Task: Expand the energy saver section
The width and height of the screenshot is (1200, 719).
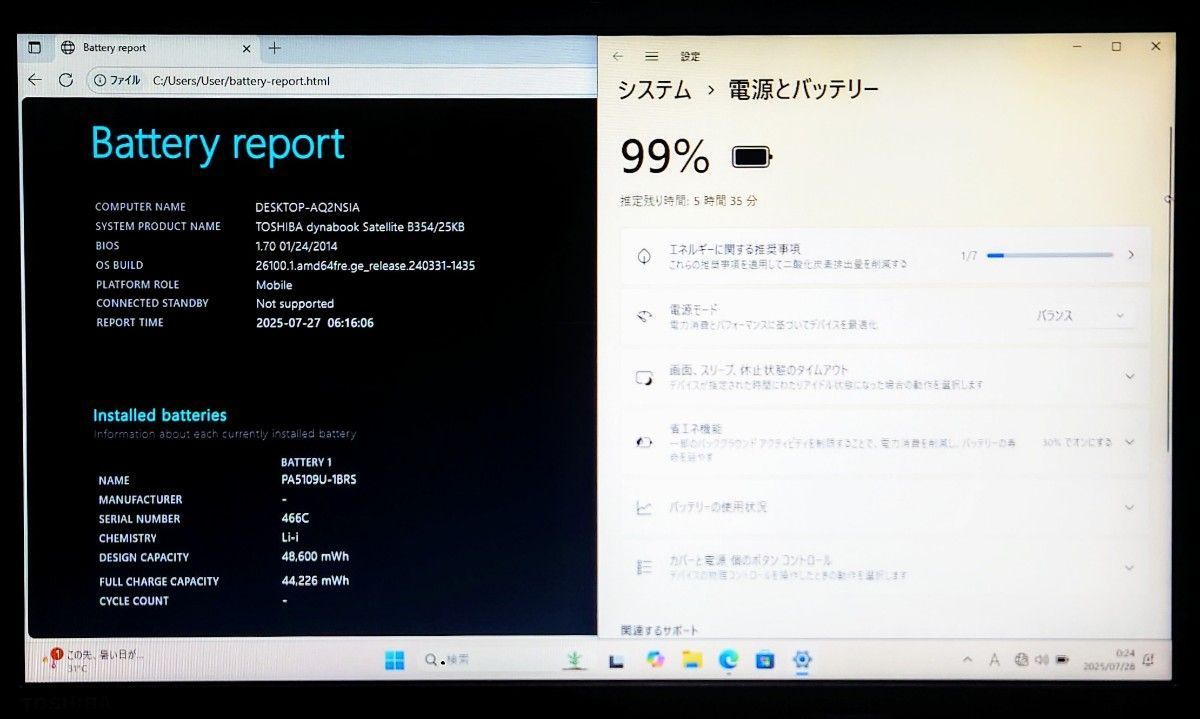Action: tap(885, 441)
